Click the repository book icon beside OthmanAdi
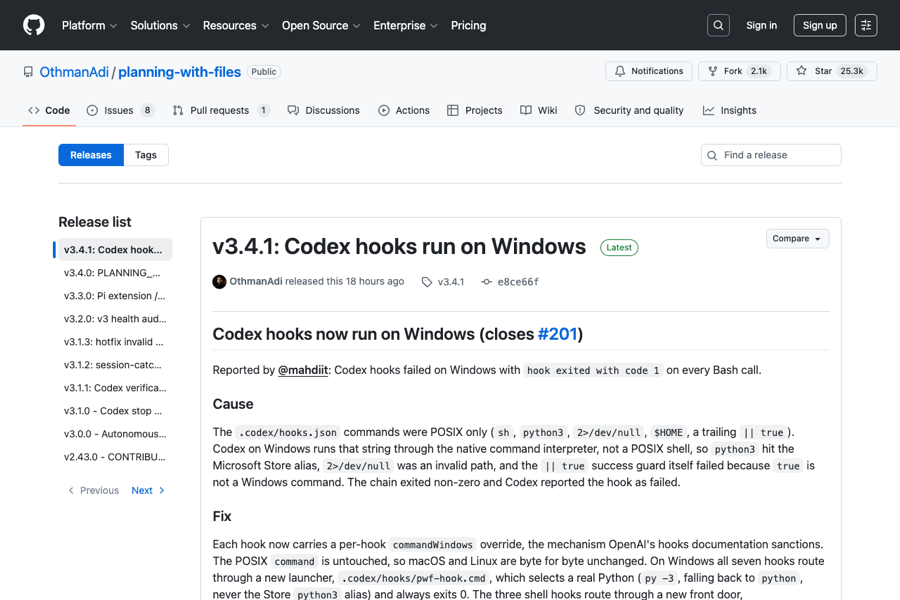 (x=28, y=72)
